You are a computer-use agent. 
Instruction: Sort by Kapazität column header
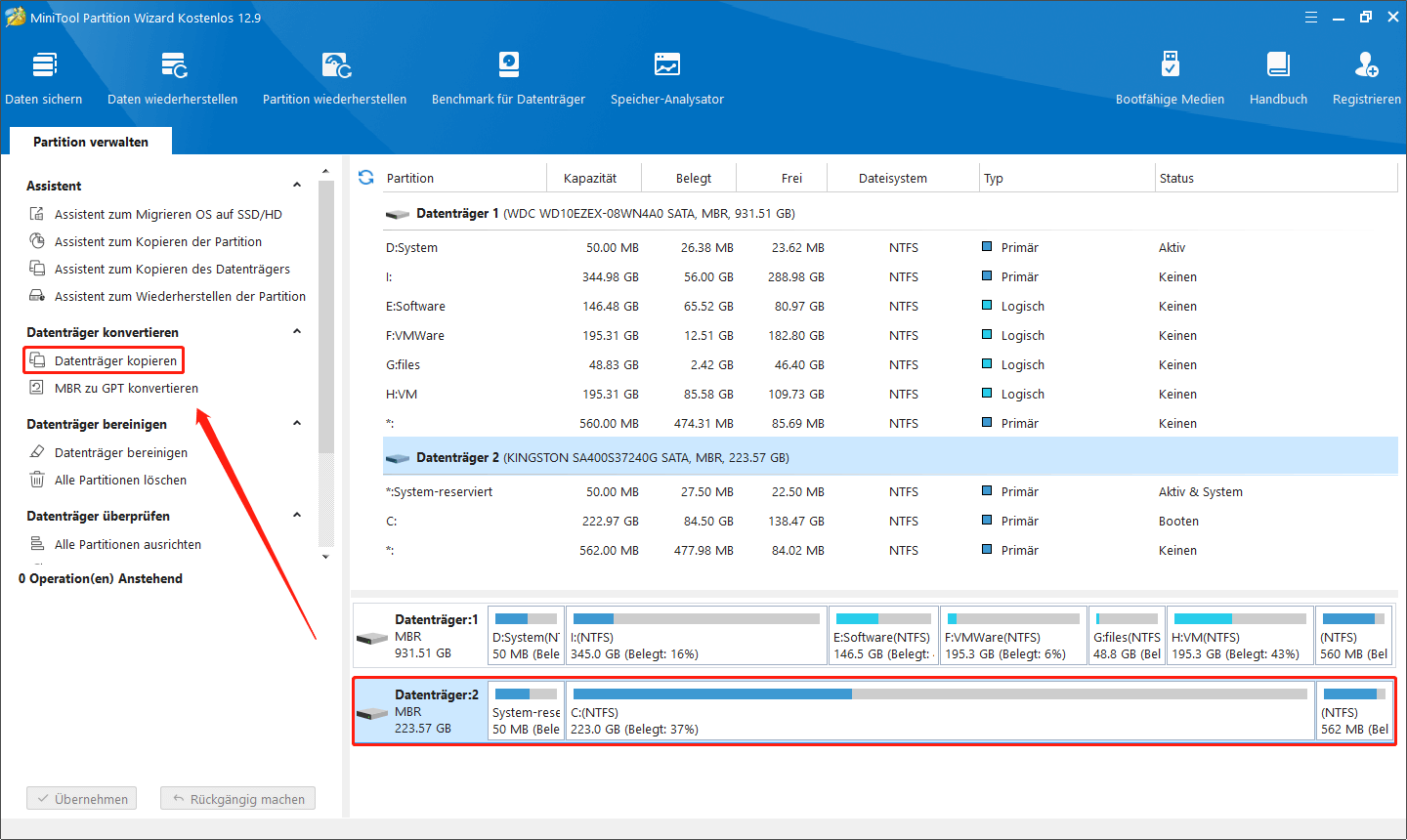(590, 178)
